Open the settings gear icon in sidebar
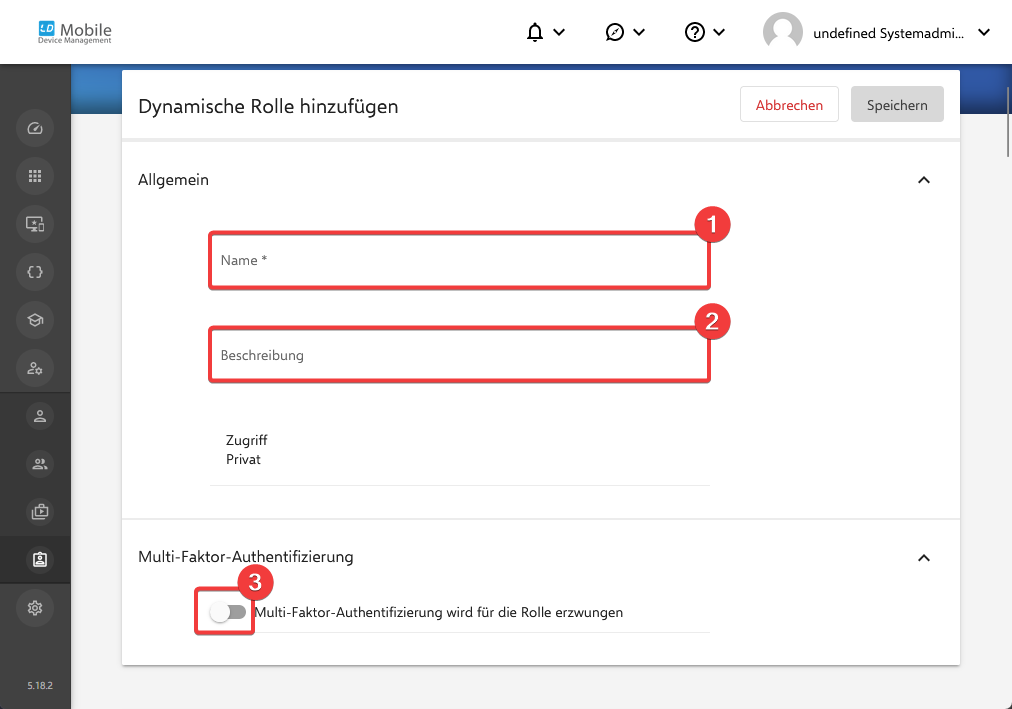The width and height of the screenshot is (1012, 709). 35,608
